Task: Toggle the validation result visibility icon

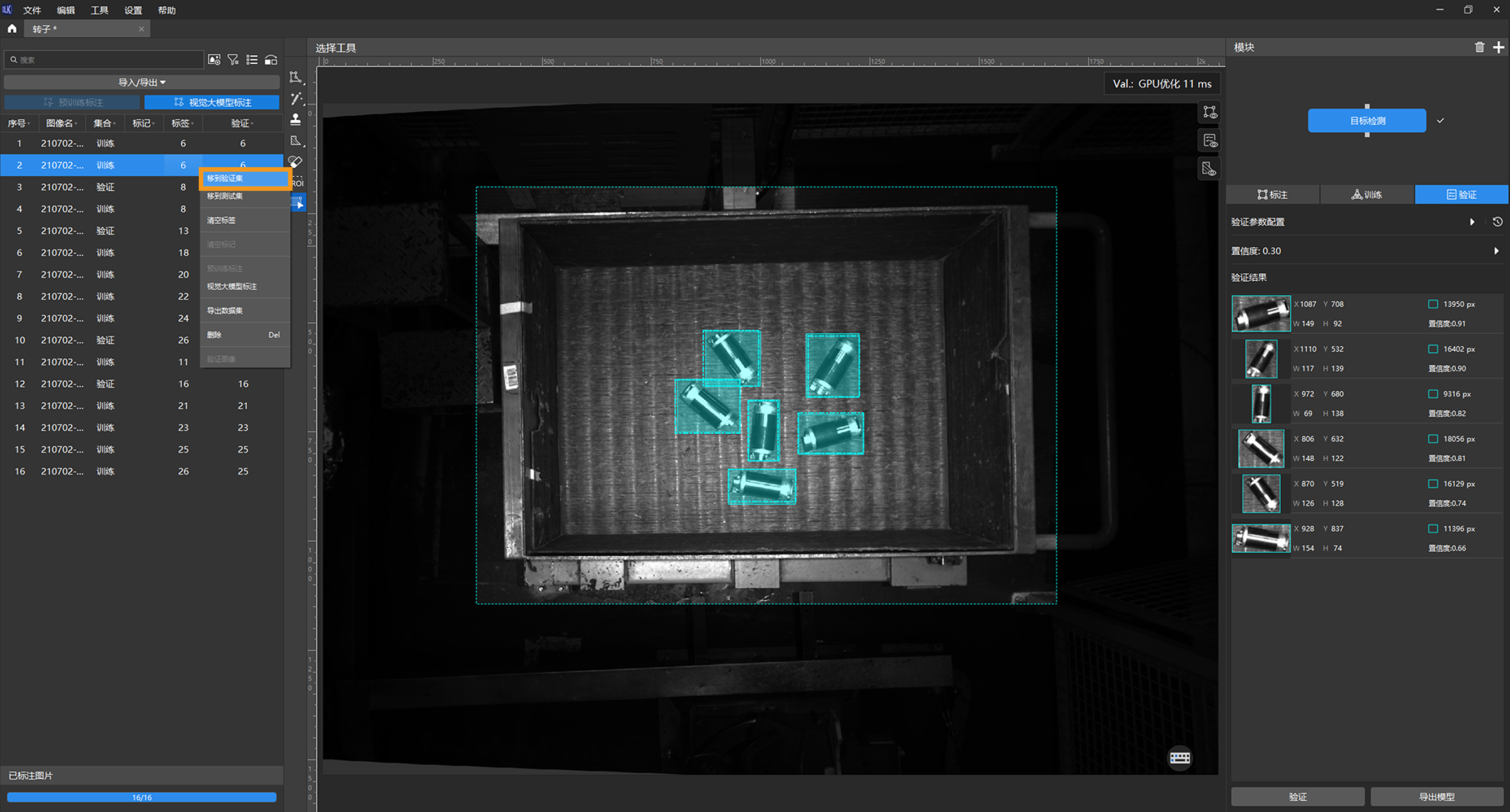Action: [x=1210, y=141]
